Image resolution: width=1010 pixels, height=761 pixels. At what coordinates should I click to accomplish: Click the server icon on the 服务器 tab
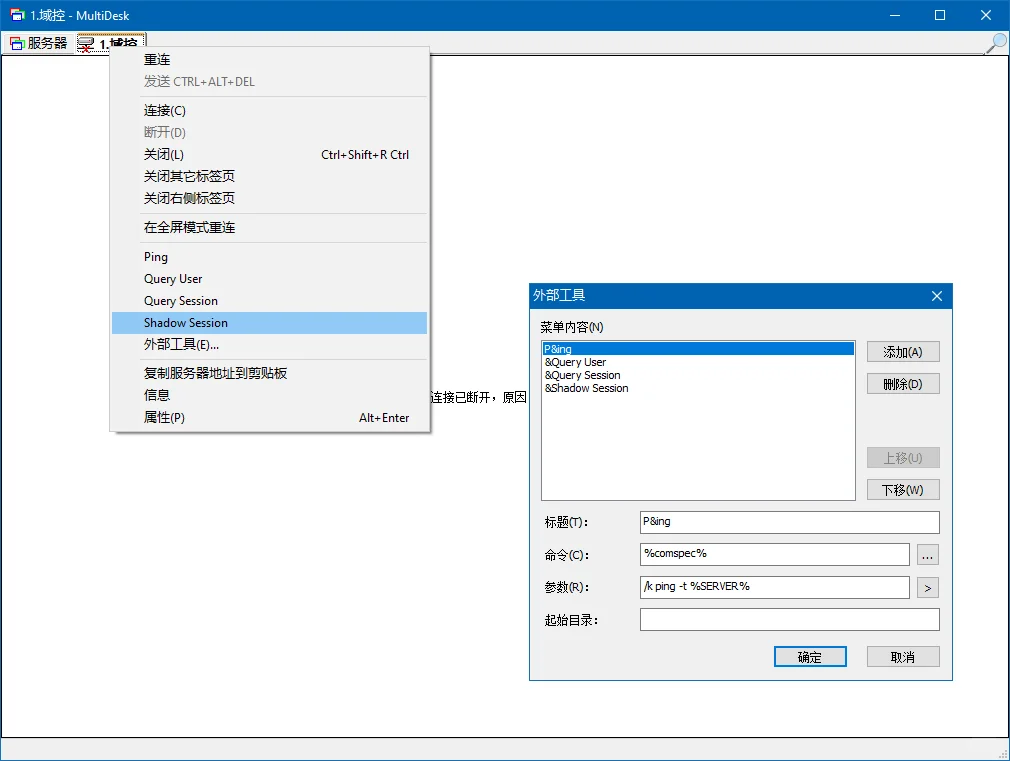point(16,42)
